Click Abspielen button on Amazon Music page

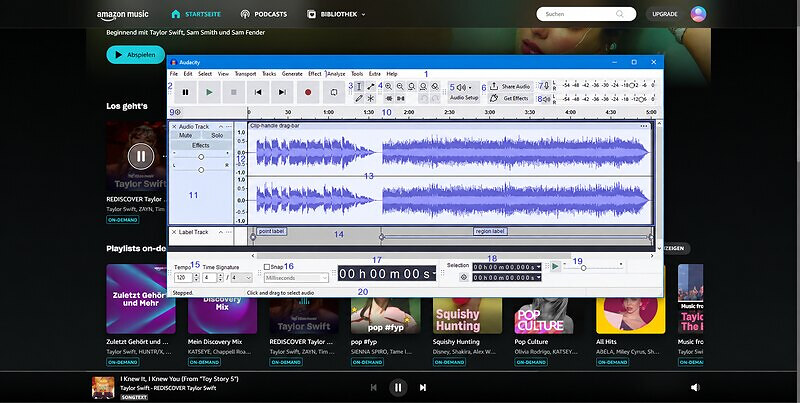pos(136,55)
